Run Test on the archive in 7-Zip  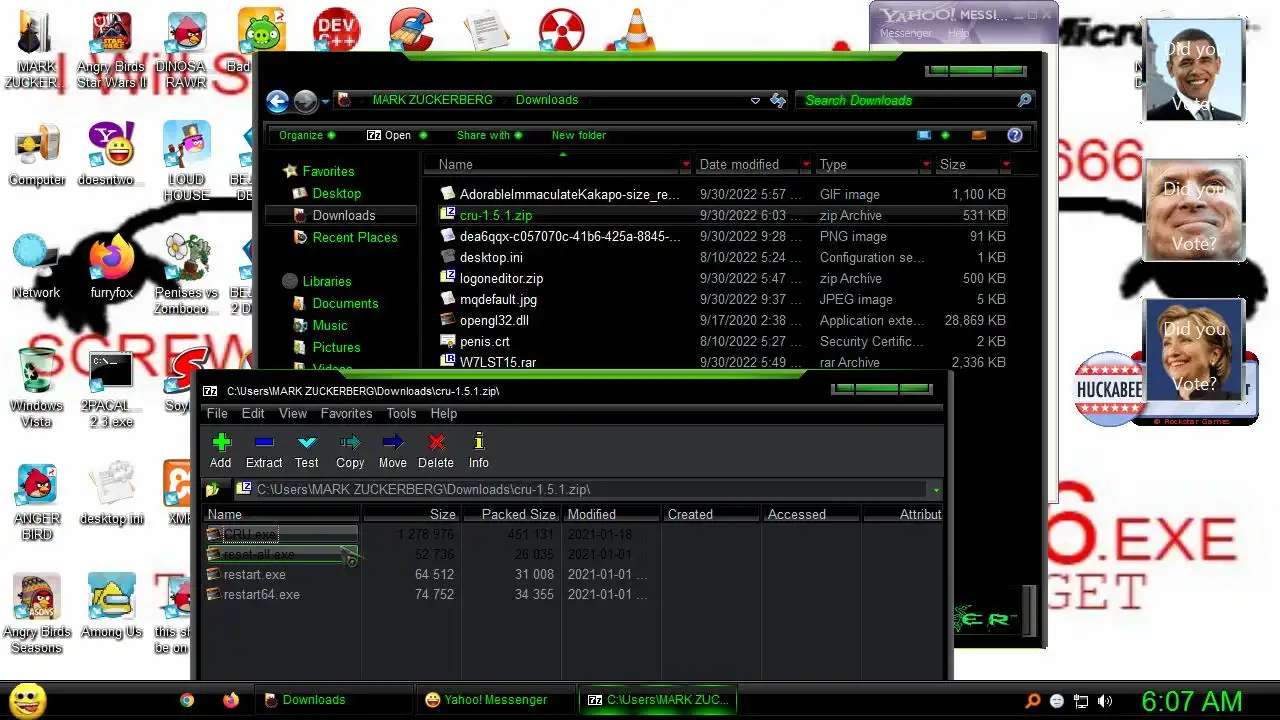(307, 450)
